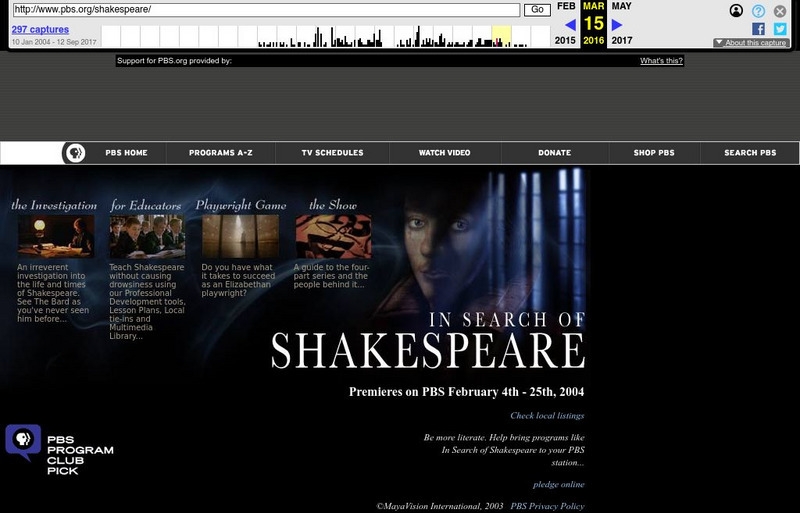Click the pledge online link
The width and height of the screenshot is (800, 513).
coord(559,484)
